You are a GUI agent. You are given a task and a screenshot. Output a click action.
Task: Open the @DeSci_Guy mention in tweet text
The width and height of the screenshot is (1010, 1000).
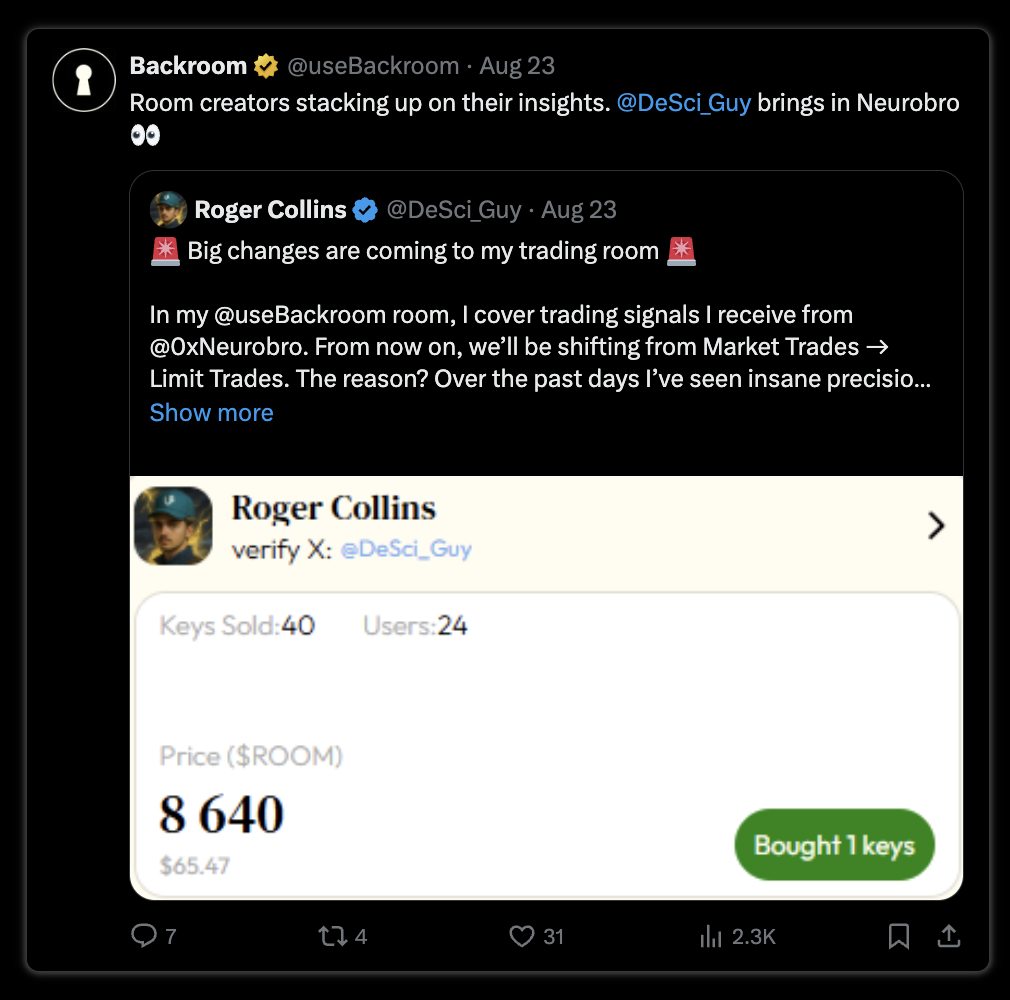pyautogui.click(x=683, y=102)
